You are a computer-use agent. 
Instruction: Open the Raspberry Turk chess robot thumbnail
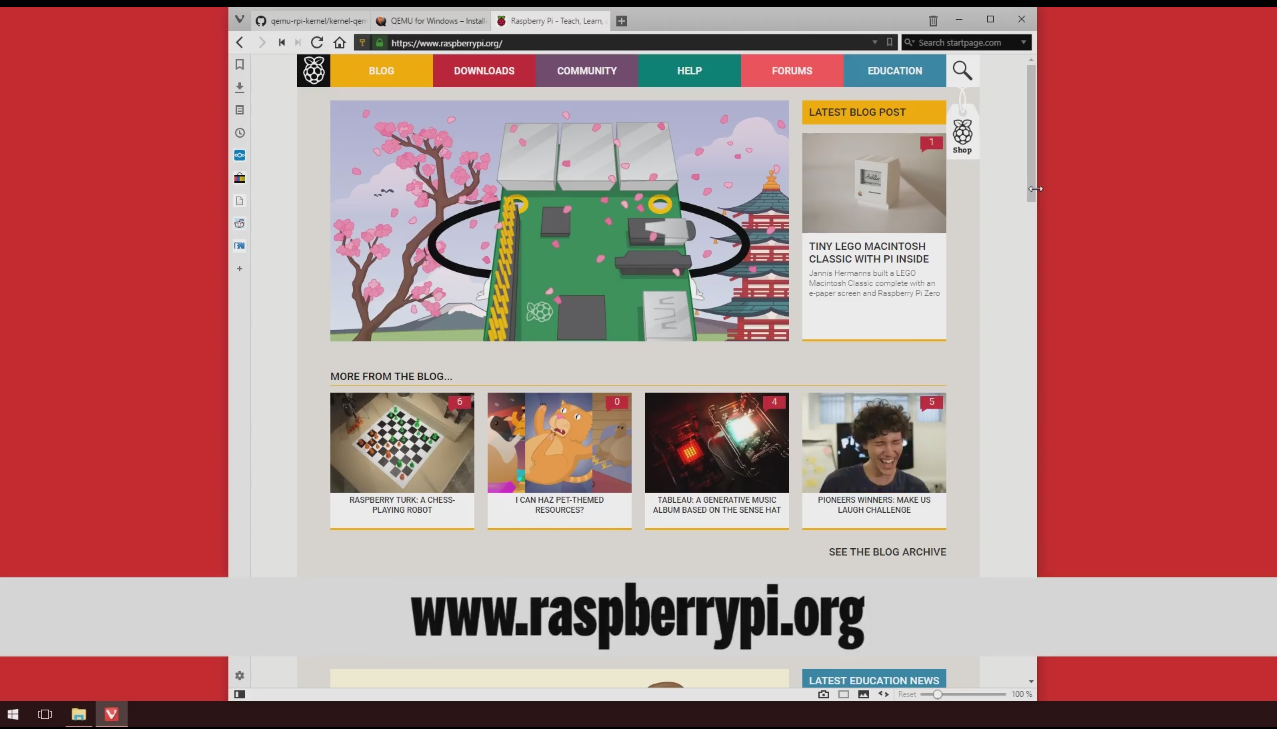tap(401, 442)
